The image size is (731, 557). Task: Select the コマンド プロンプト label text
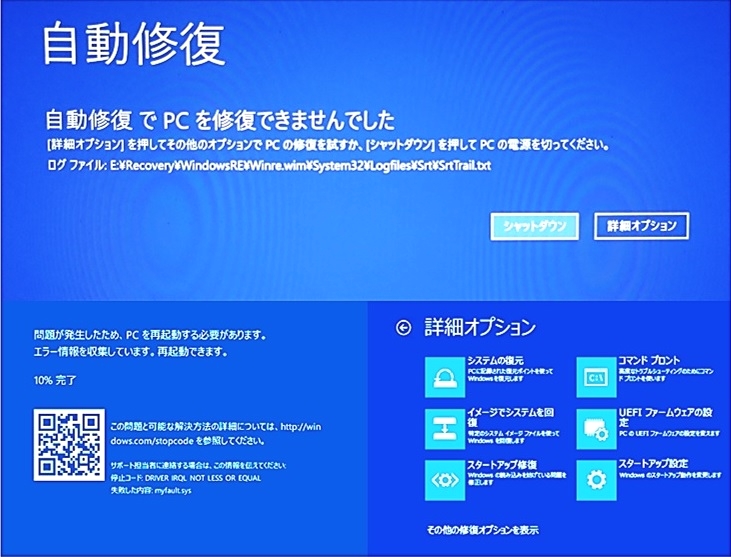[x=649, y=360]
